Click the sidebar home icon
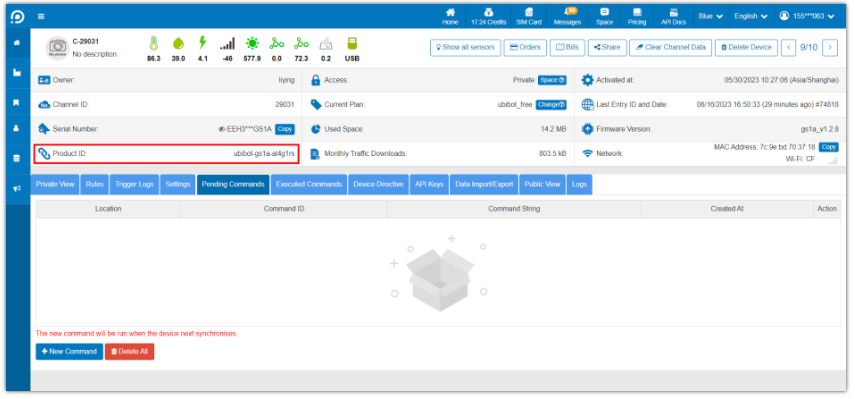This screenshot has width=855, height=399. click(x=17, y=43)
